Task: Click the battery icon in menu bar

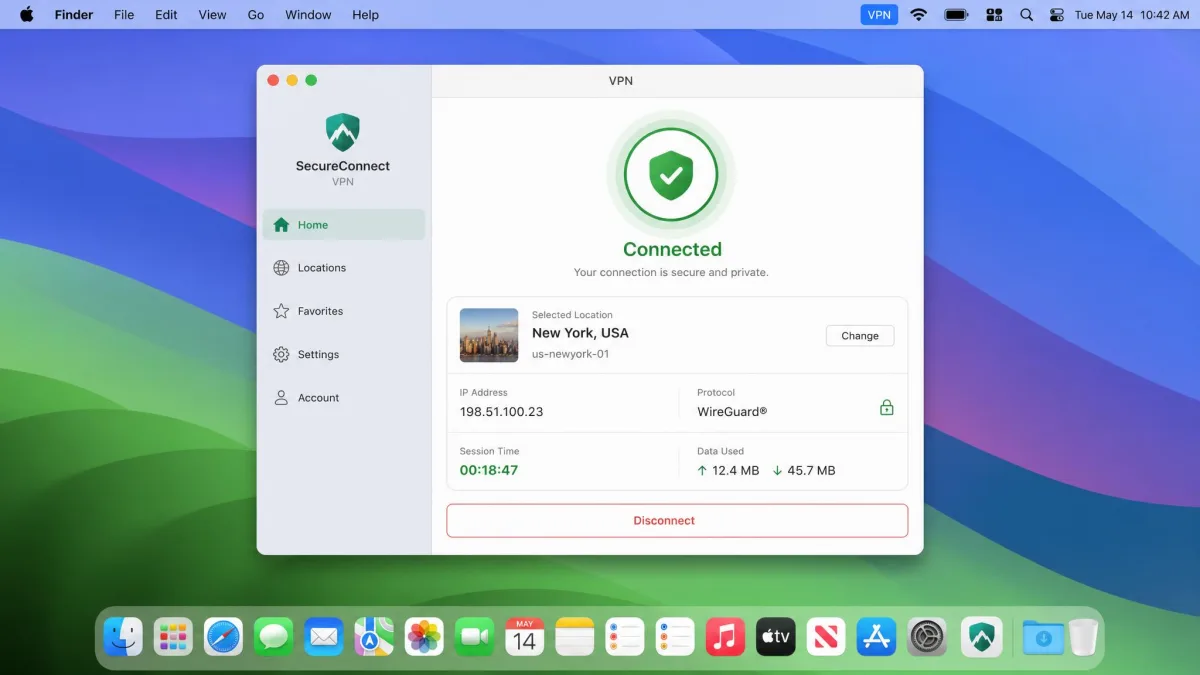Action: coord(956,15)
